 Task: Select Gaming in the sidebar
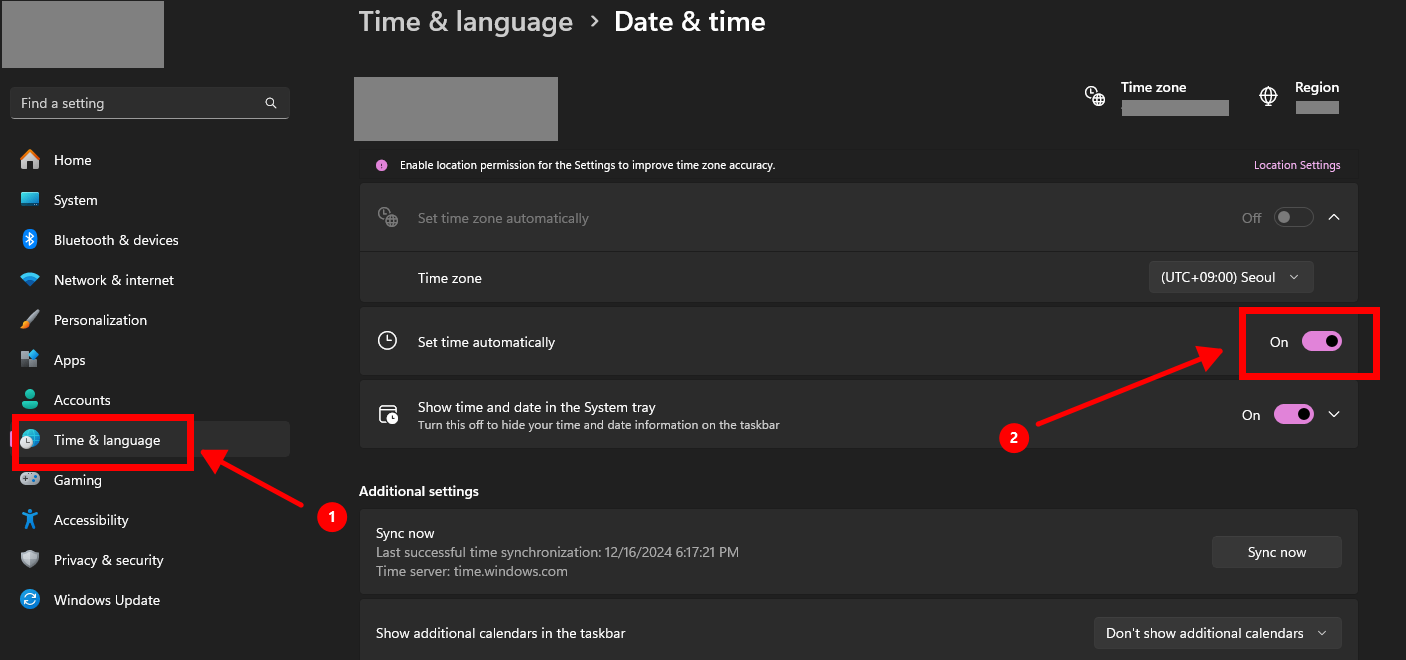point(78,480)
